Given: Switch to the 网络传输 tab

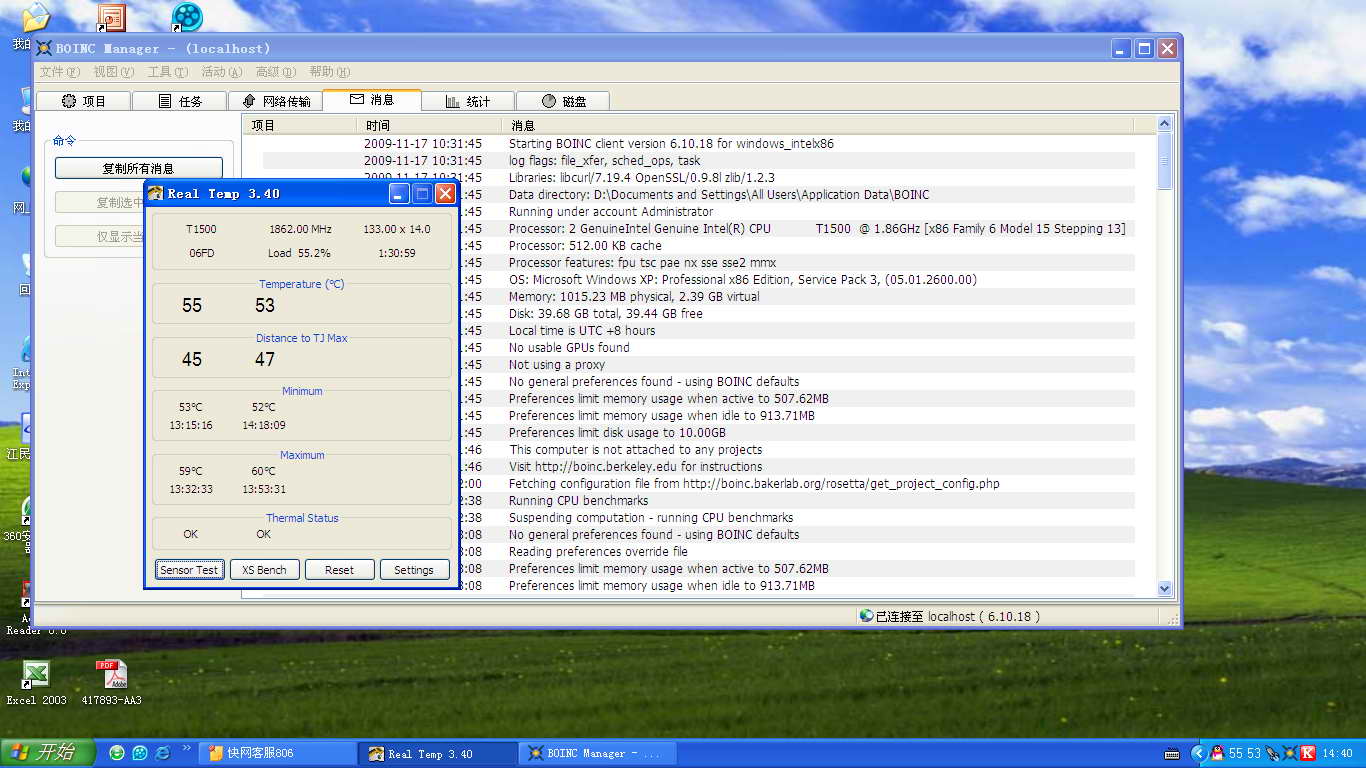Looking at the screenshot, I should (276, 101).
